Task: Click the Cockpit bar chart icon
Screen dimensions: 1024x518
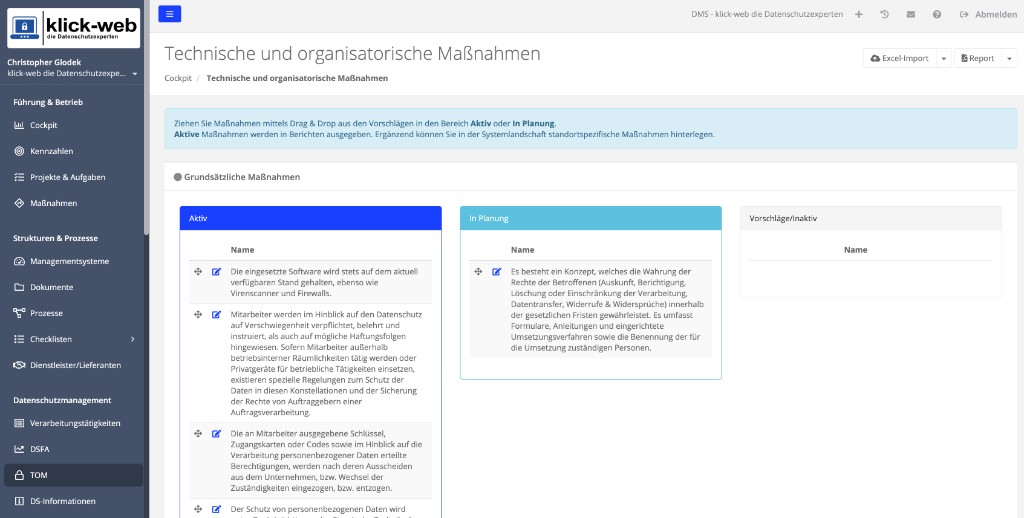Action: click(19, 125)
